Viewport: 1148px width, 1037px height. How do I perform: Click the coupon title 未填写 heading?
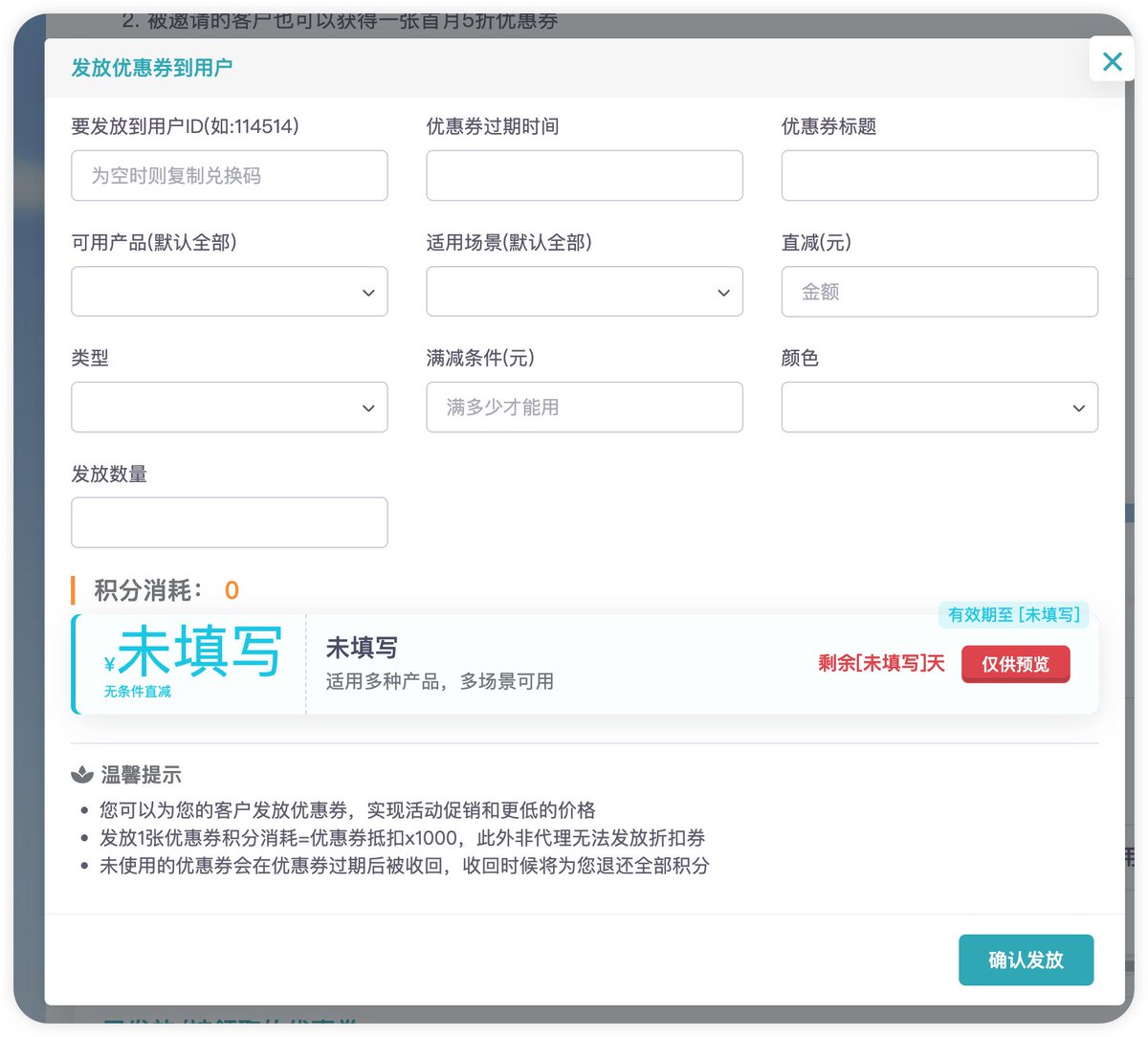[362, 648]
